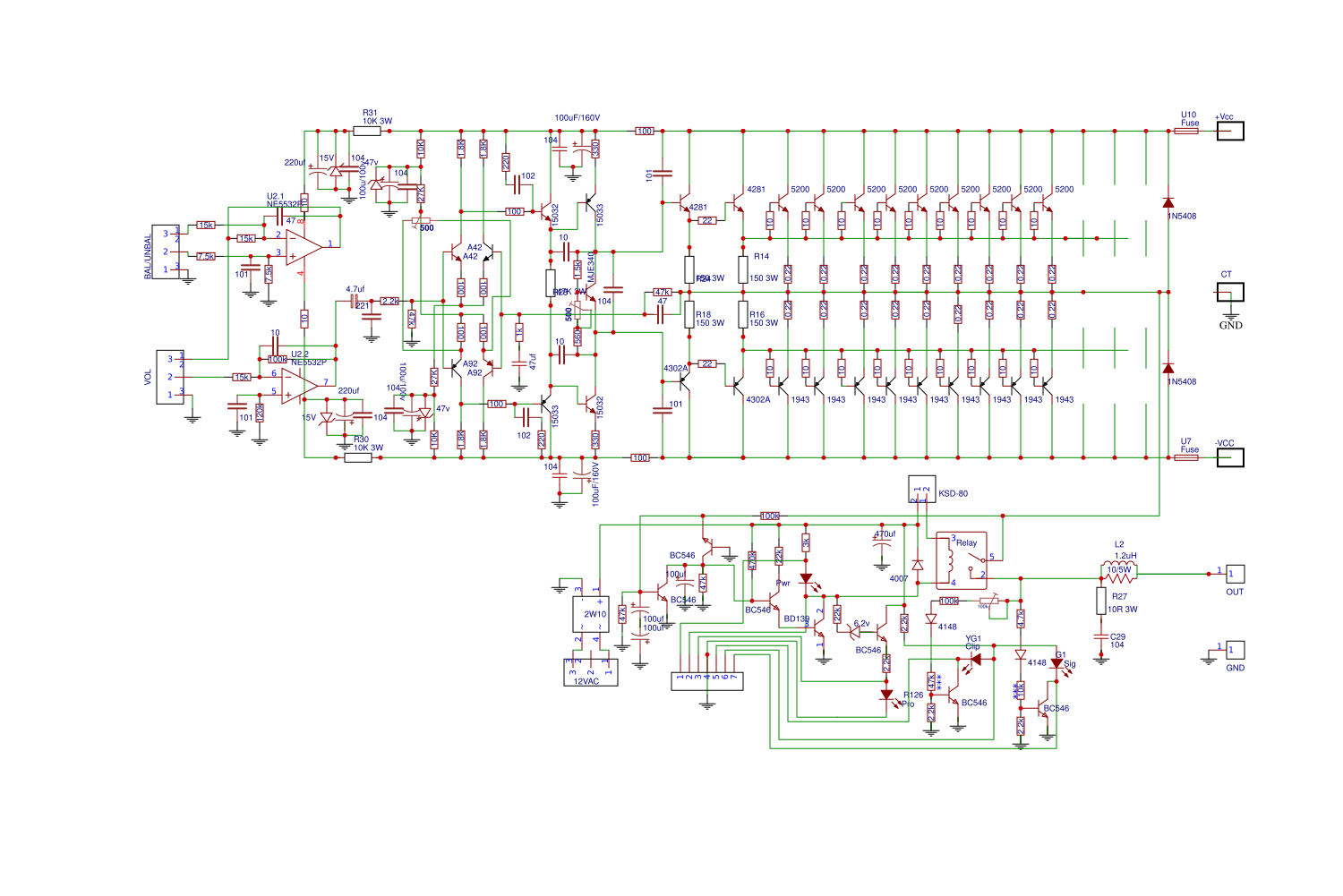Viewport: 1343px width, 896px height.
Task: Click the CT terminal box
Action: point(1230,292)
